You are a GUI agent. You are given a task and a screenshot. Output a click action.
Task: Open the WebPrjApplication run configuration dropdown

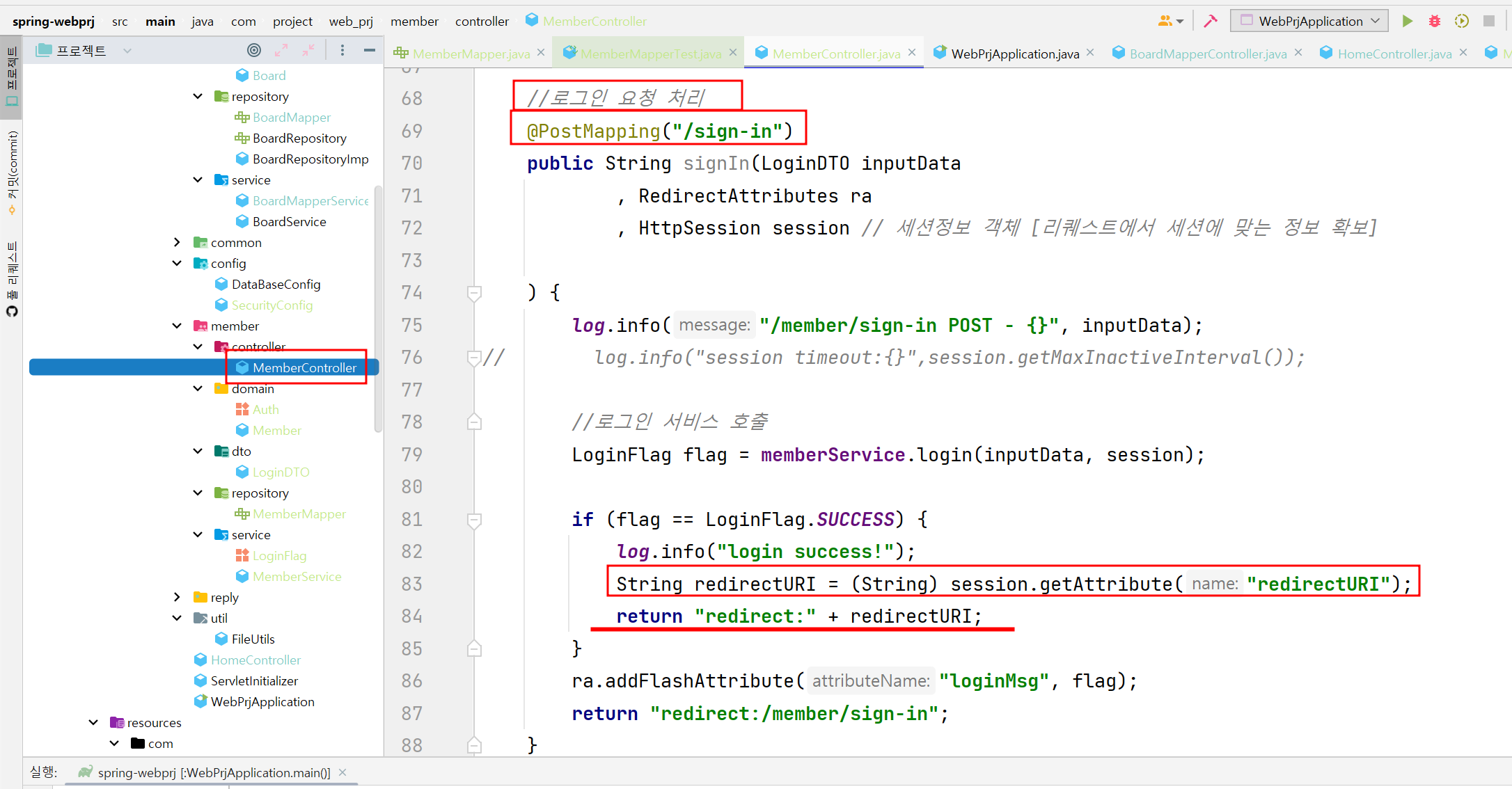[x=1309, y=21]
